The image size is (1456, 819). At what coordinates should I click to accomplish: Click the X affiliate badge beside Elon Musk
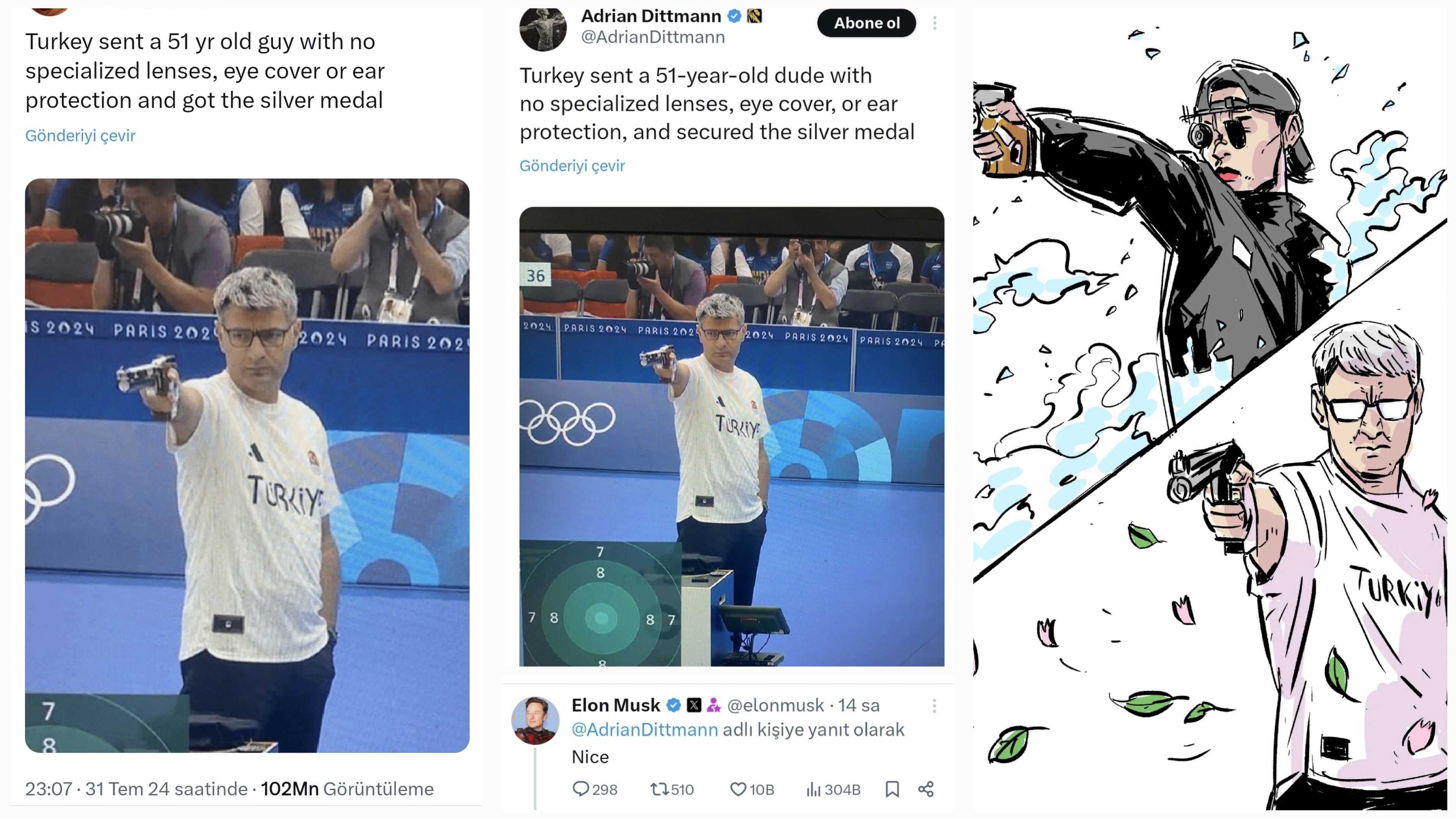coord(694,705)
